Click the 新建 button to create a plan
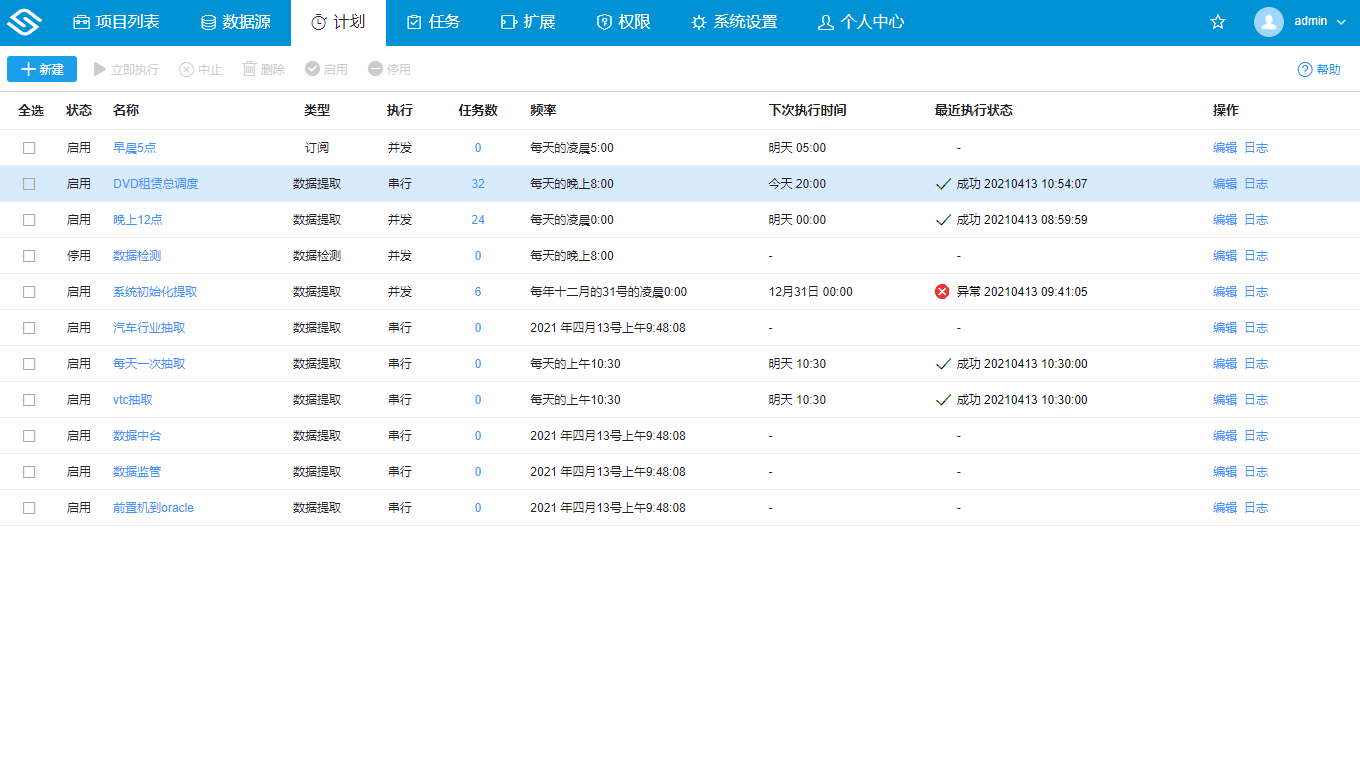 [x=41, y=69]
